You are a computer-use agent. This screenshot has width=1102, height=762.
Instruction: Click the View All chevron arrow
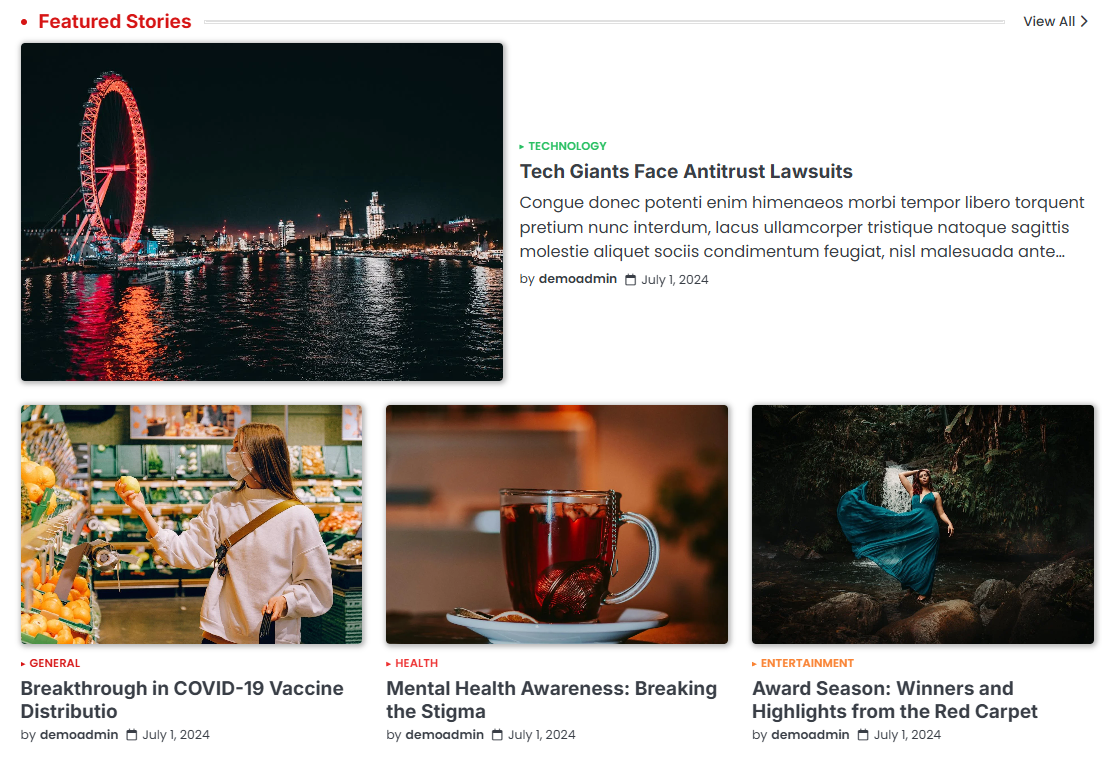[x=1084, y=22]
